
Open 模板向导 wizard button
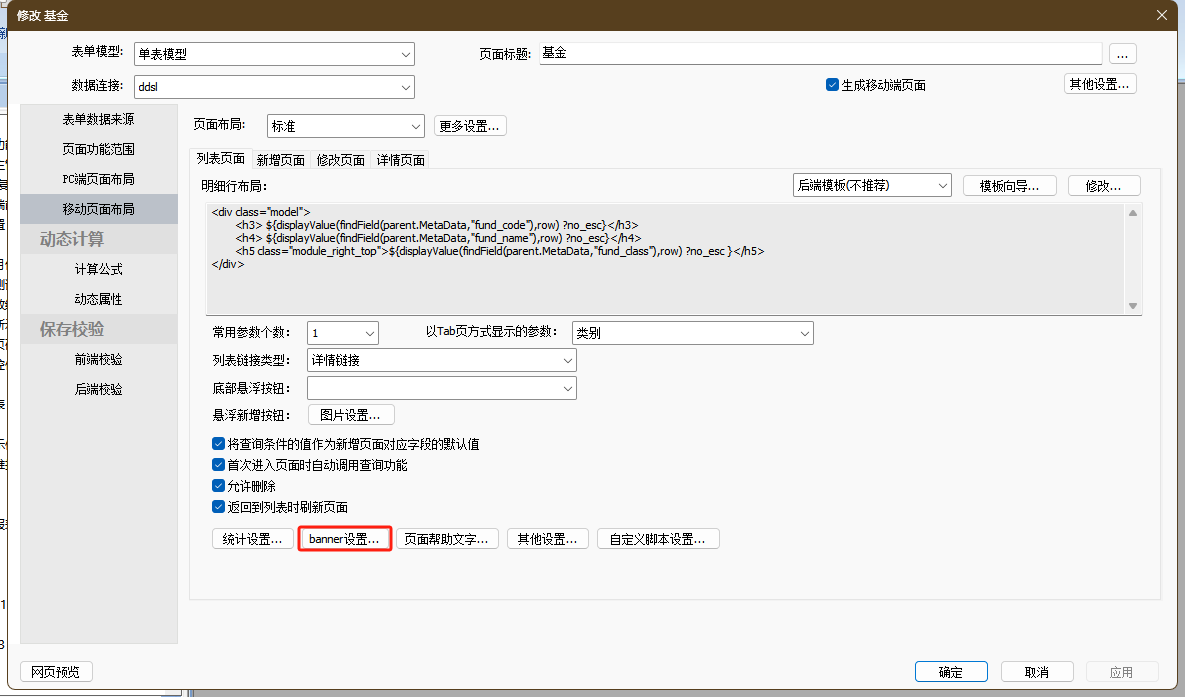[x=1009, y=185]
